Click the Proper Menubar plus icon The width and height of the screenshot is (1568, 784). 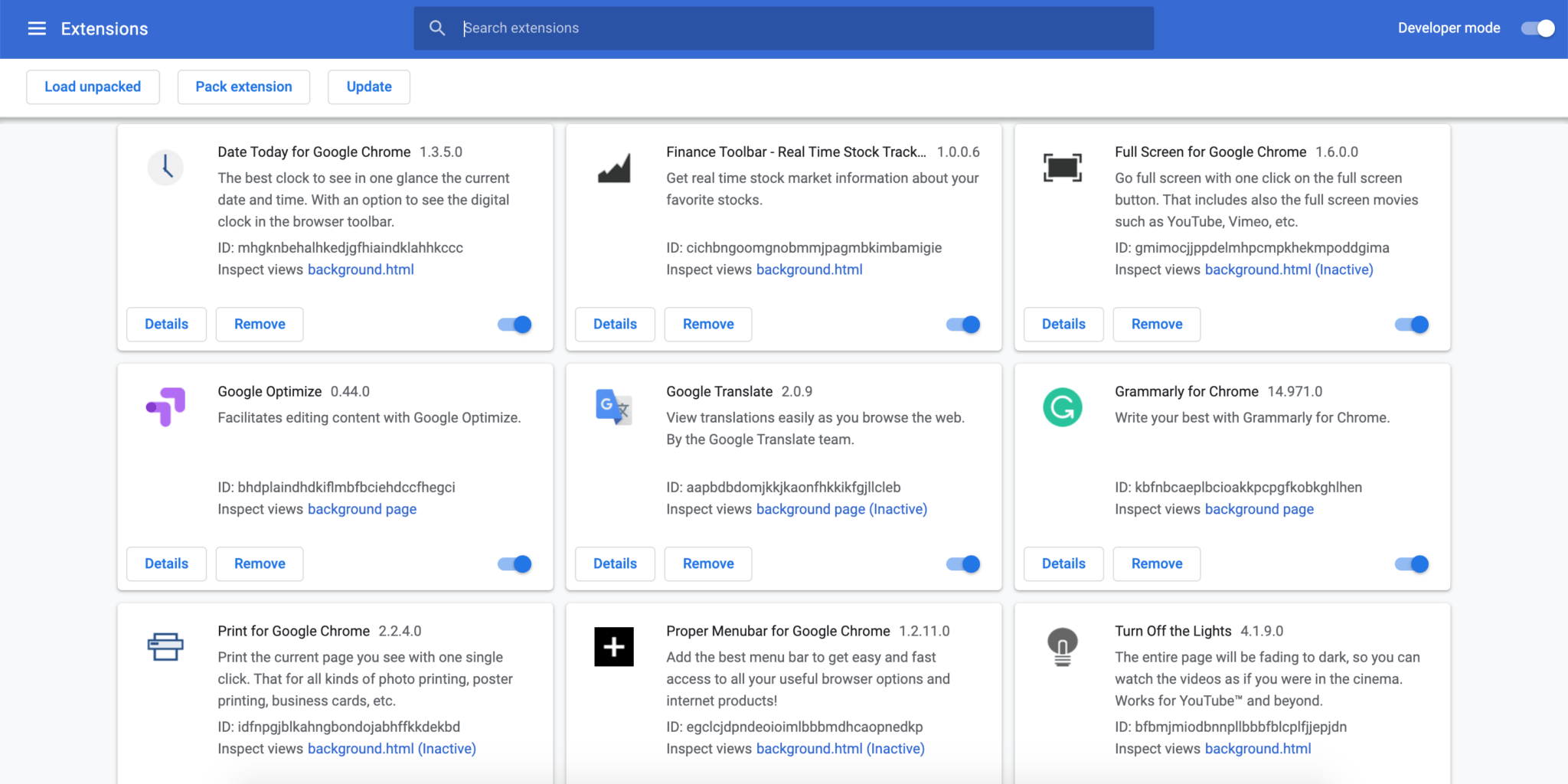click(x=613, y=646)
